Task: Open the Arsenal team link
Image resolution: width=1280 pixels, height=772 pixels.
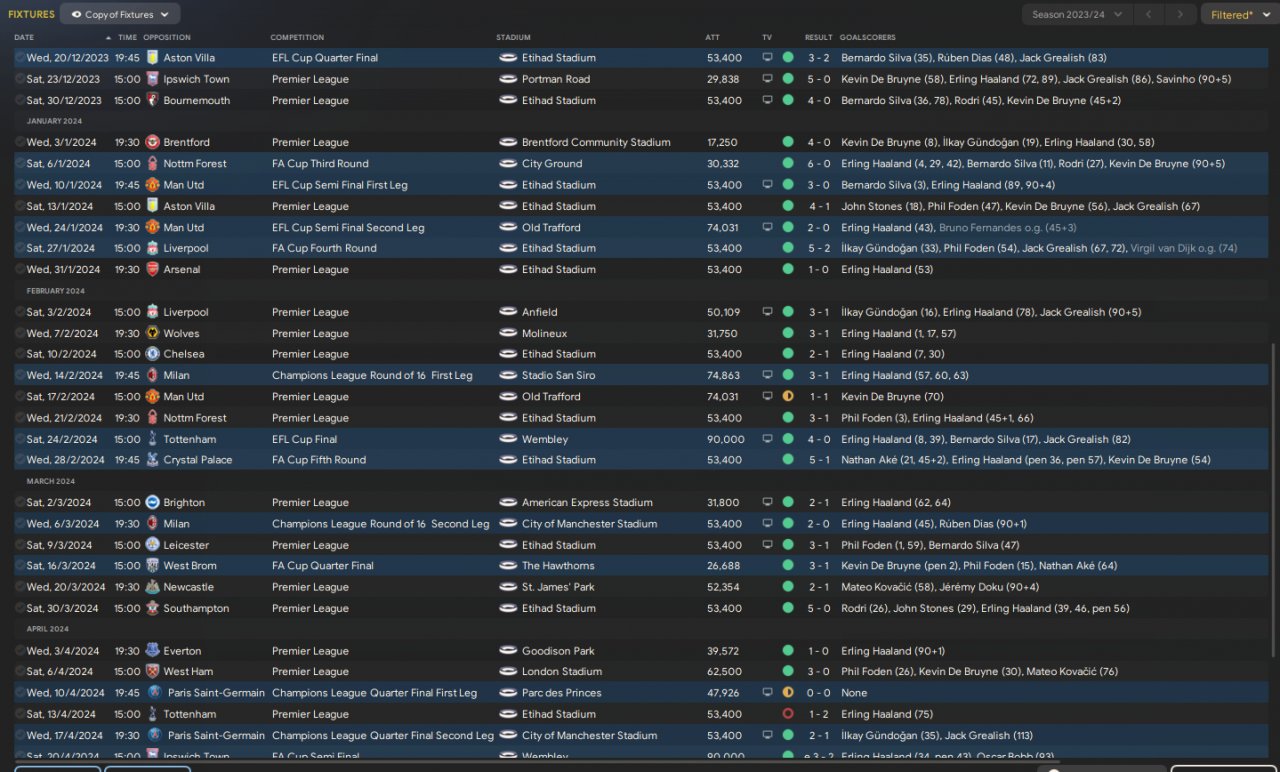Action: pos(182,269)
